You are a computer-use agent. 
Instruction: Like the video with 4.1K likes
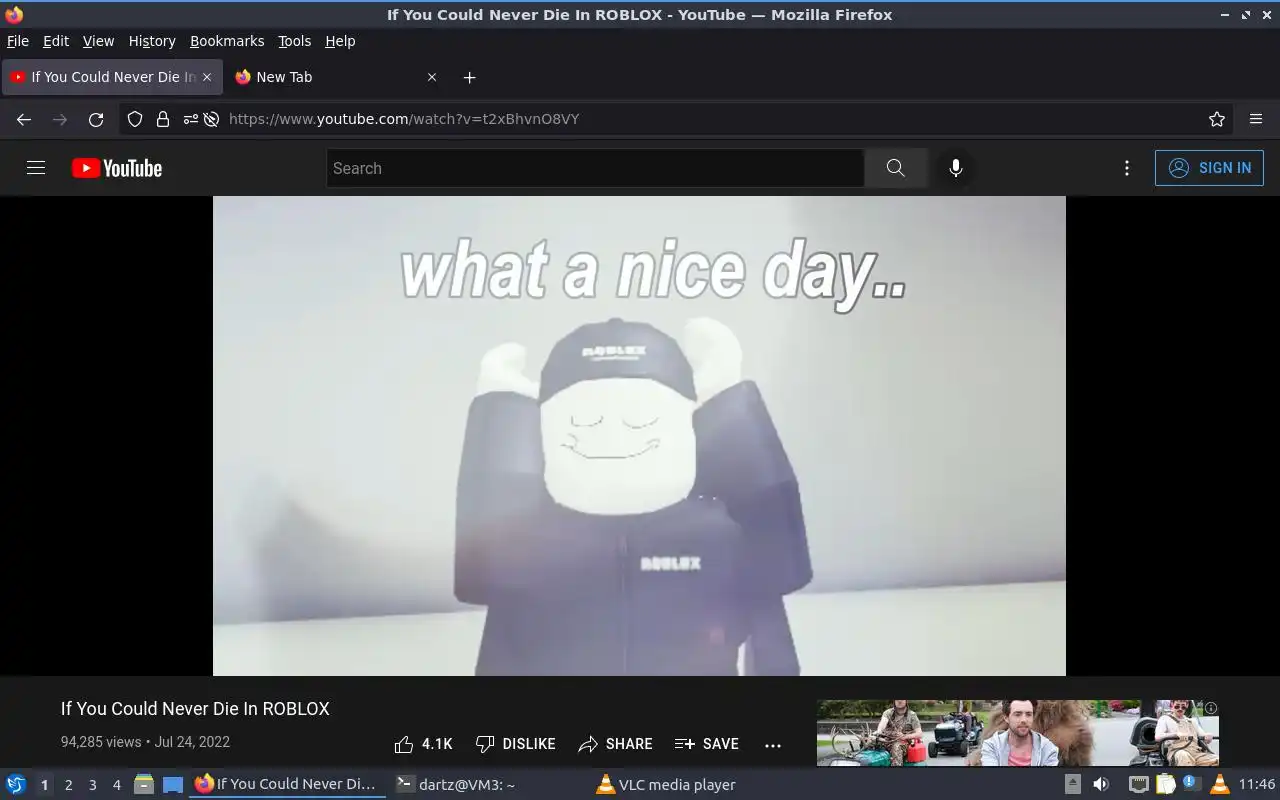[x=424, y=744]
